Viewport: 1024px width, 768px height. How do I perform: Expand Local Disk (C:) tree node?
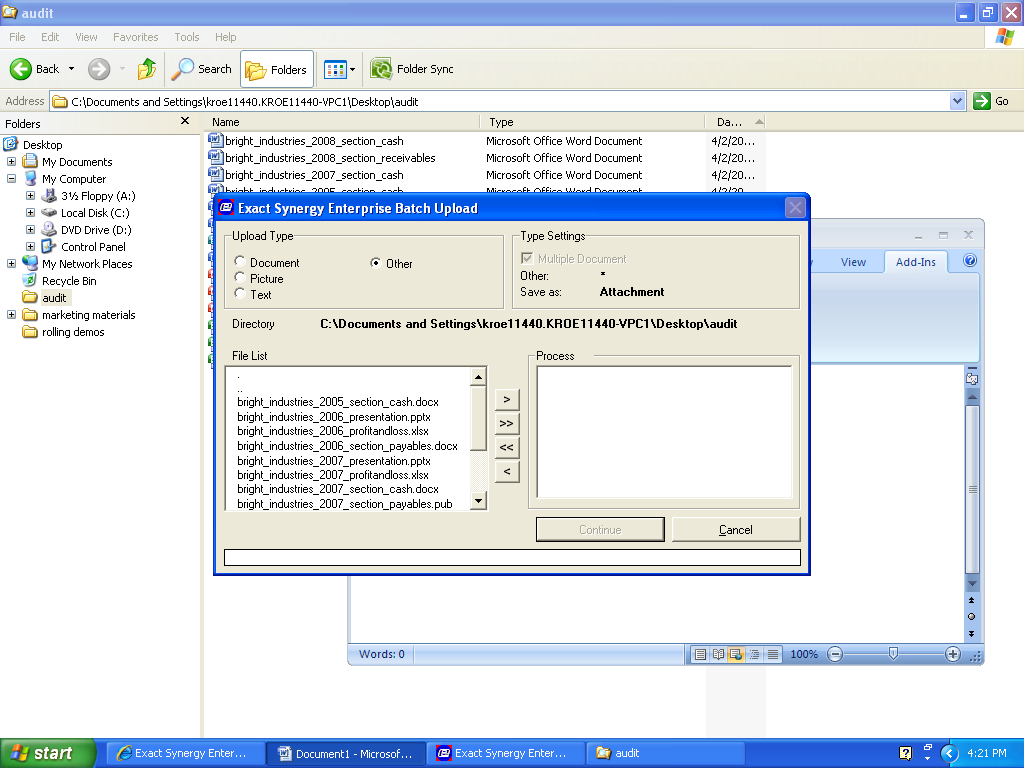pyautogui.click(x=30, y=212)
